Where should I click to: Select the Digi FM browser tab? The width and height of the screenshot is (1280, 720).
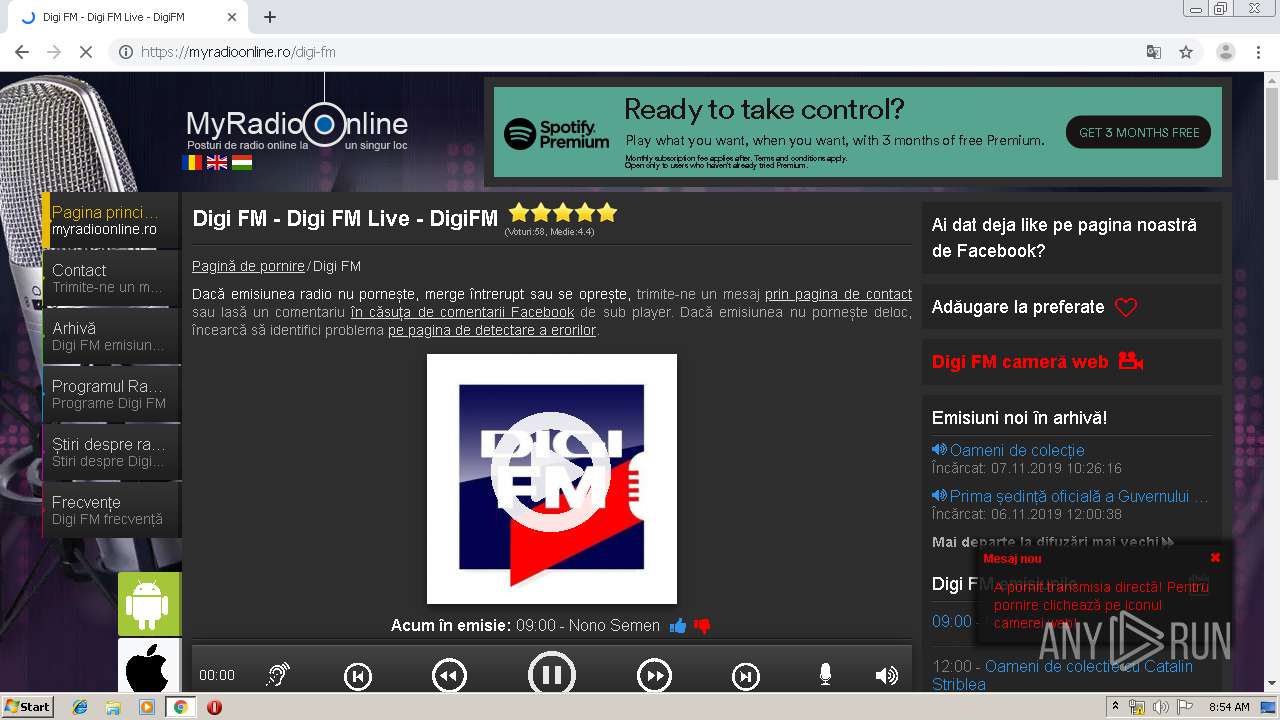pos(130,17)
